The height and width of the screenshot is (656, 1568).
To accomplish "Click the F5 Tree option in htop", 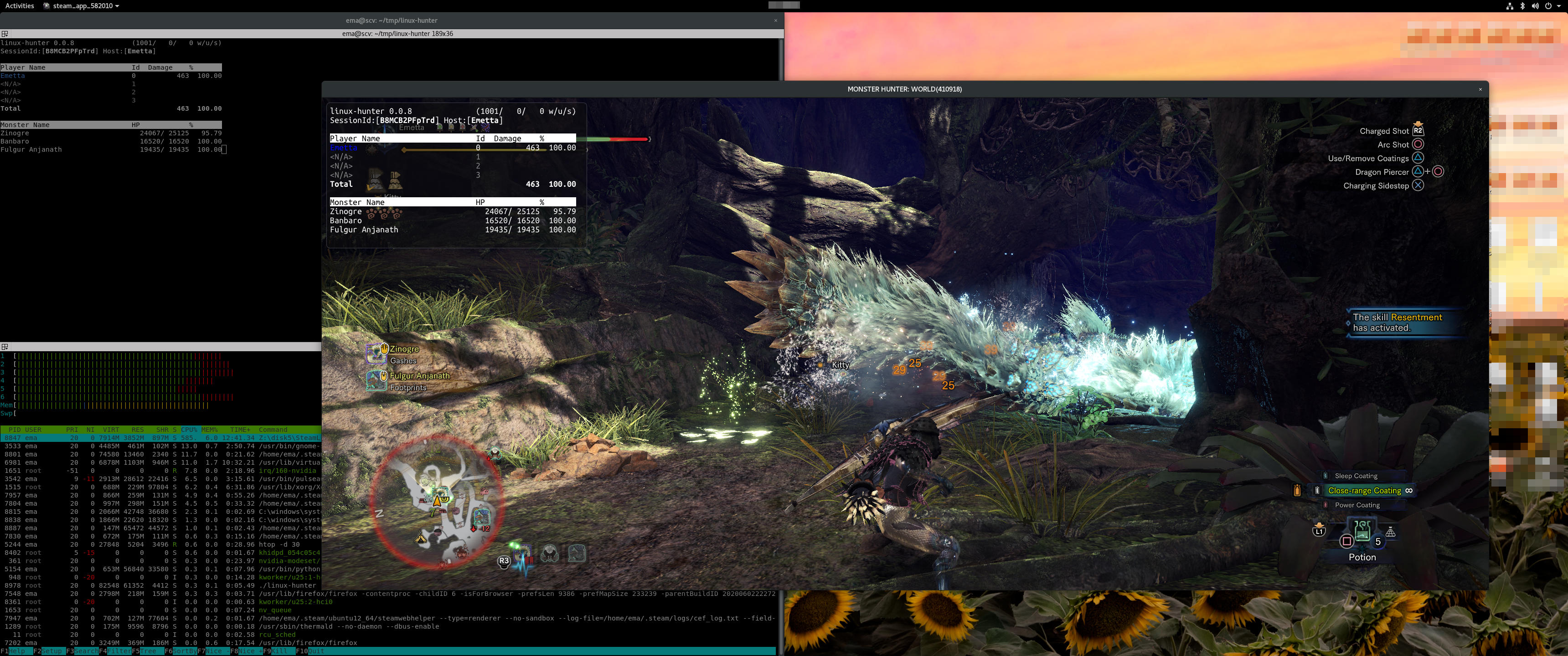I will (148, 651).
